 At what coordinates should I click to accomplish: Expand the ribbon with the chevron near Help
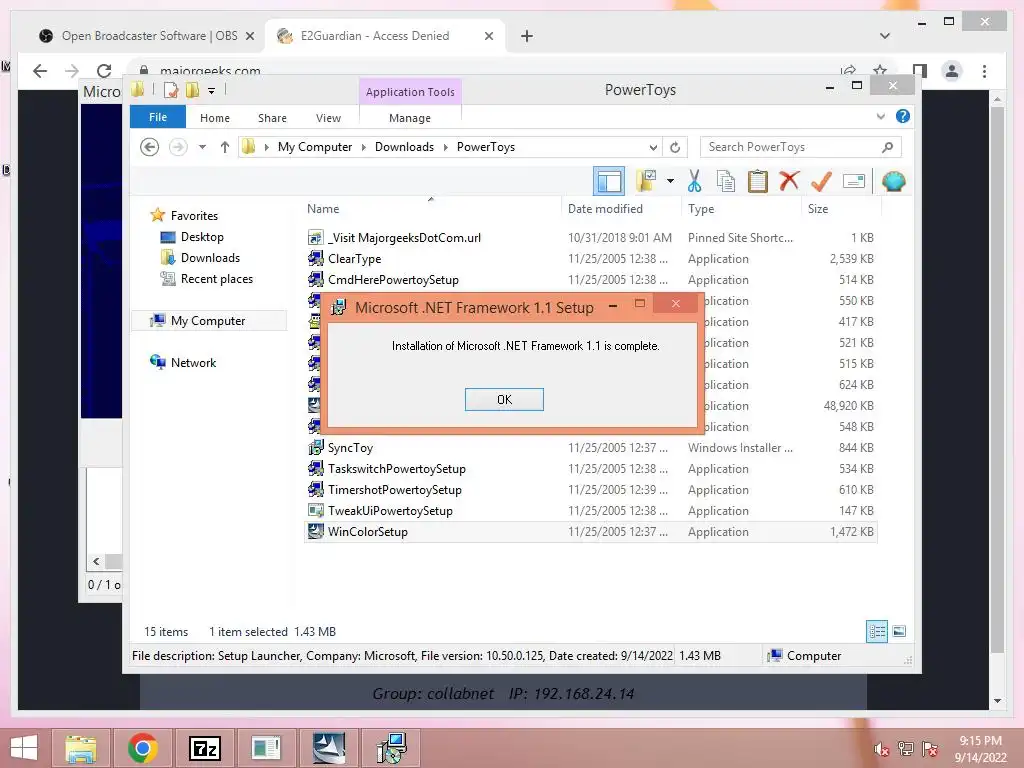(x=880, y=116)
